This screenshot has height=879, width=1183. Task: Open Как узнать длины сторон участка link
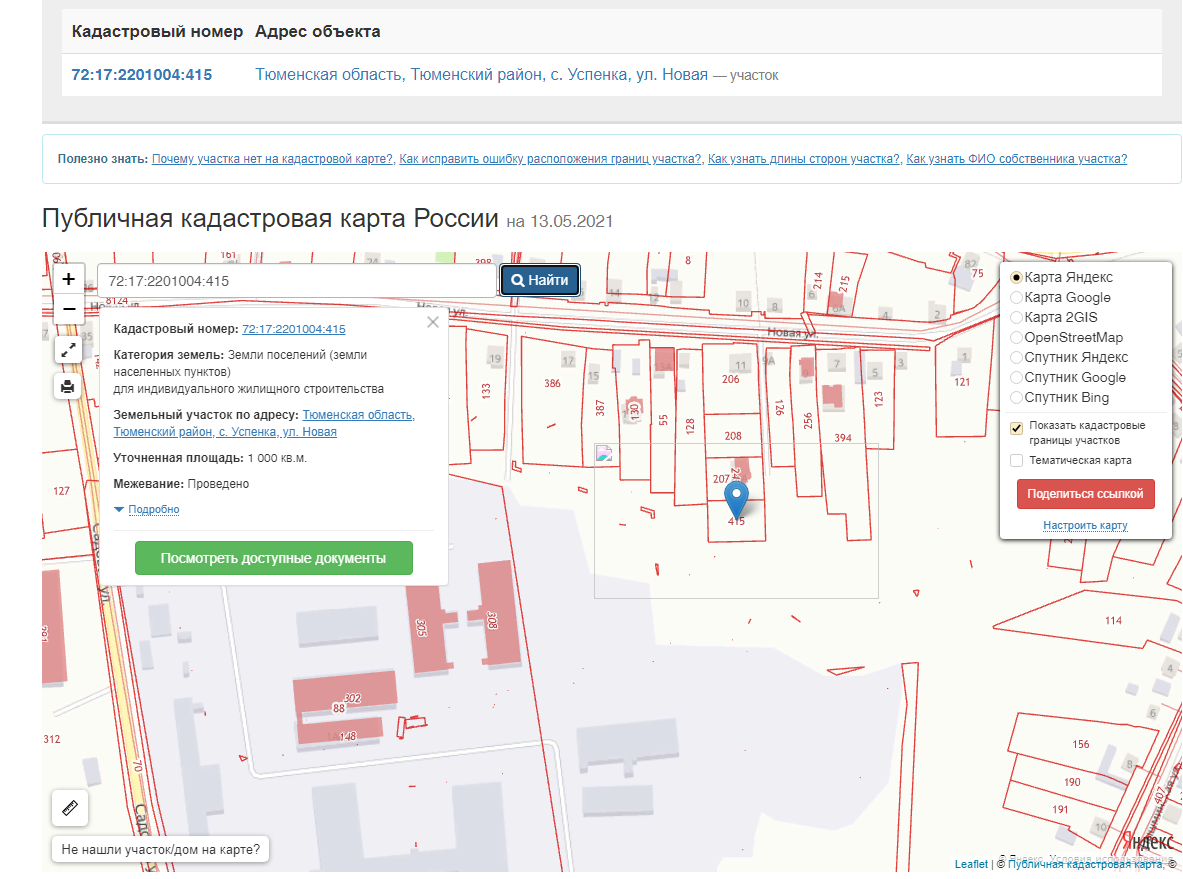tap(804, 158)
